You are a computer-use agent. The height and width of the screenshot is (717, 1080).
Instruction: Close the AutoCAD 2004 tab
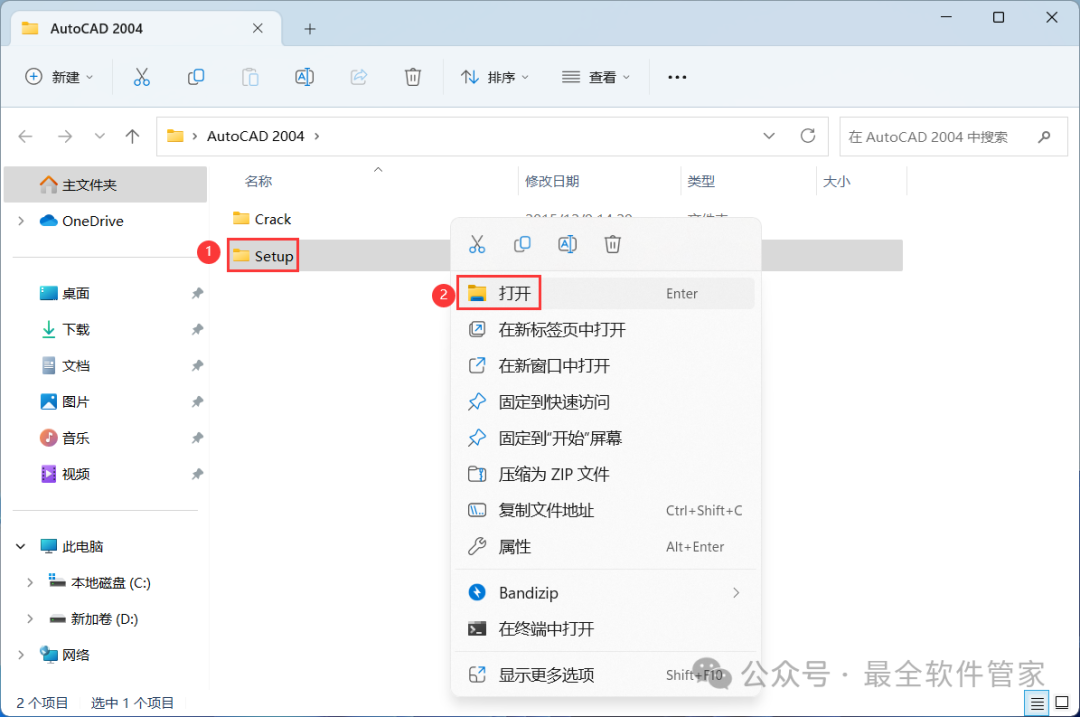point(258,28)
